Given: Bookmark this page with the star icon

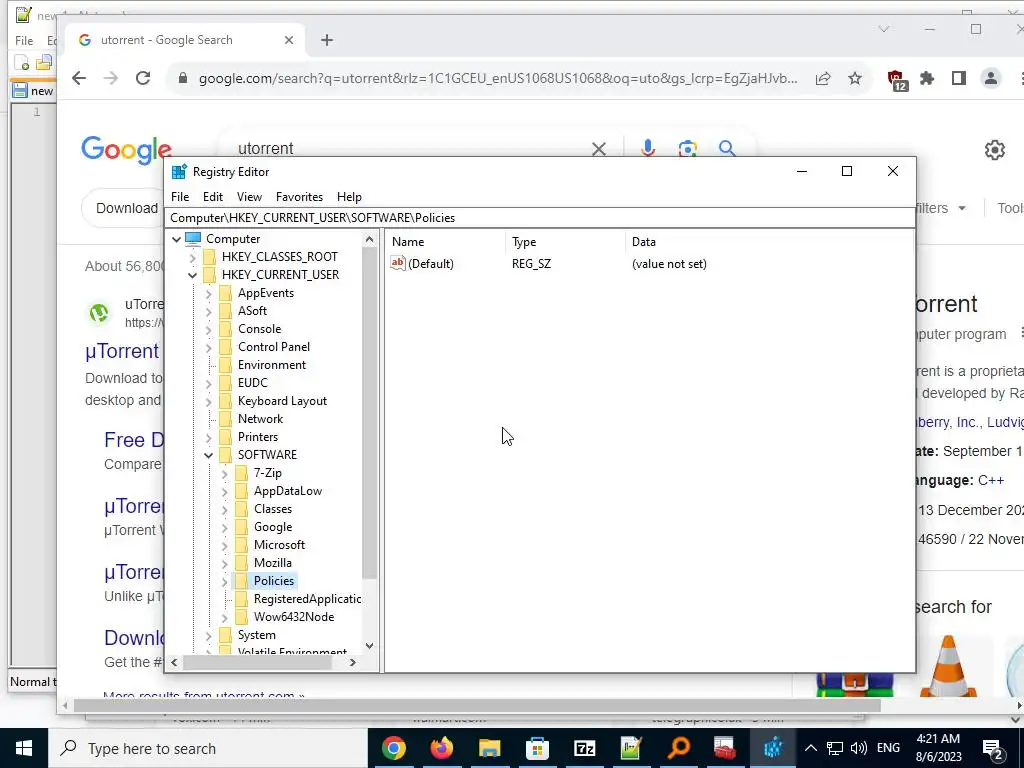Looking at the screenshot, I should pyautogui.click(x=855, y=78).
